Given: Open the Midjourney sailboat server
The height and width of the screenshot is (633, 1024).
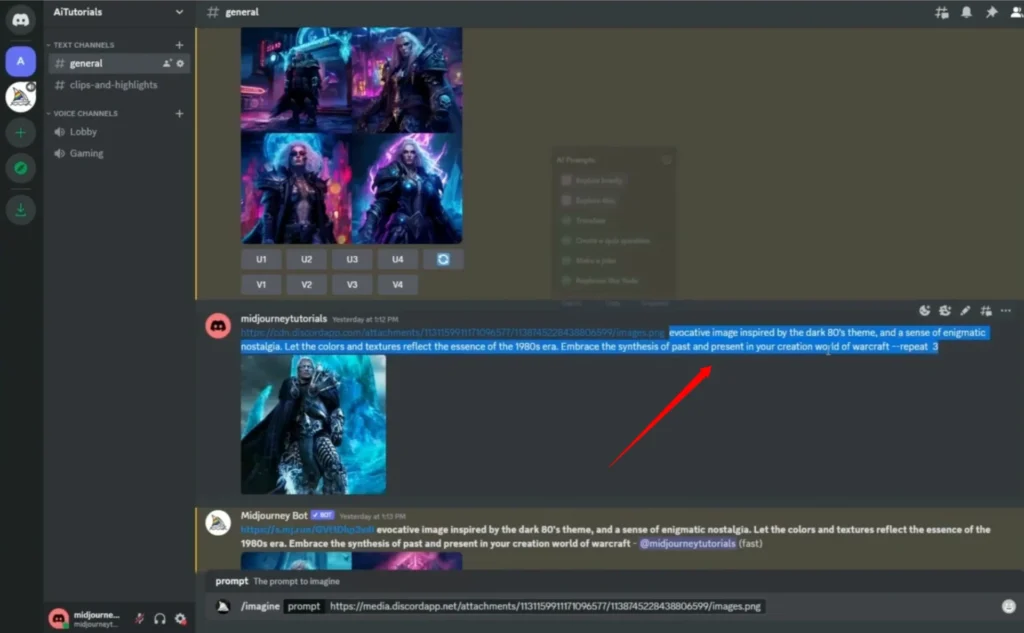Looking at the screenshot, I should [20, 97].
